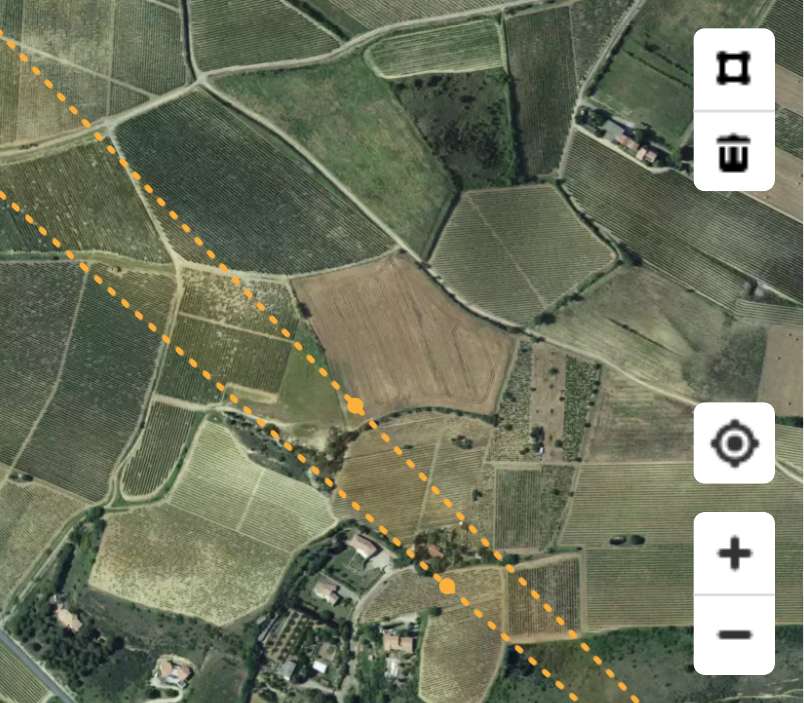Zoom in with the plus button

(734, 553)
